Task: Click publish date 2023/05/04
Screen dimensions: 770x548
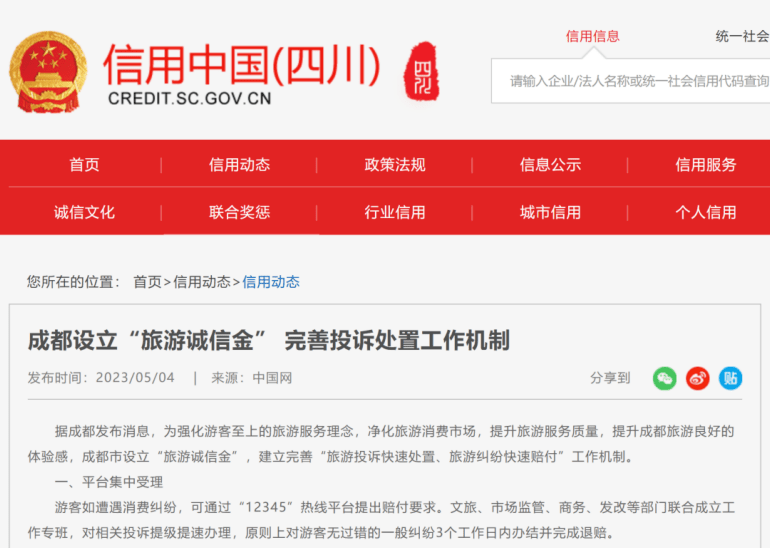Action: coord(135,378)
